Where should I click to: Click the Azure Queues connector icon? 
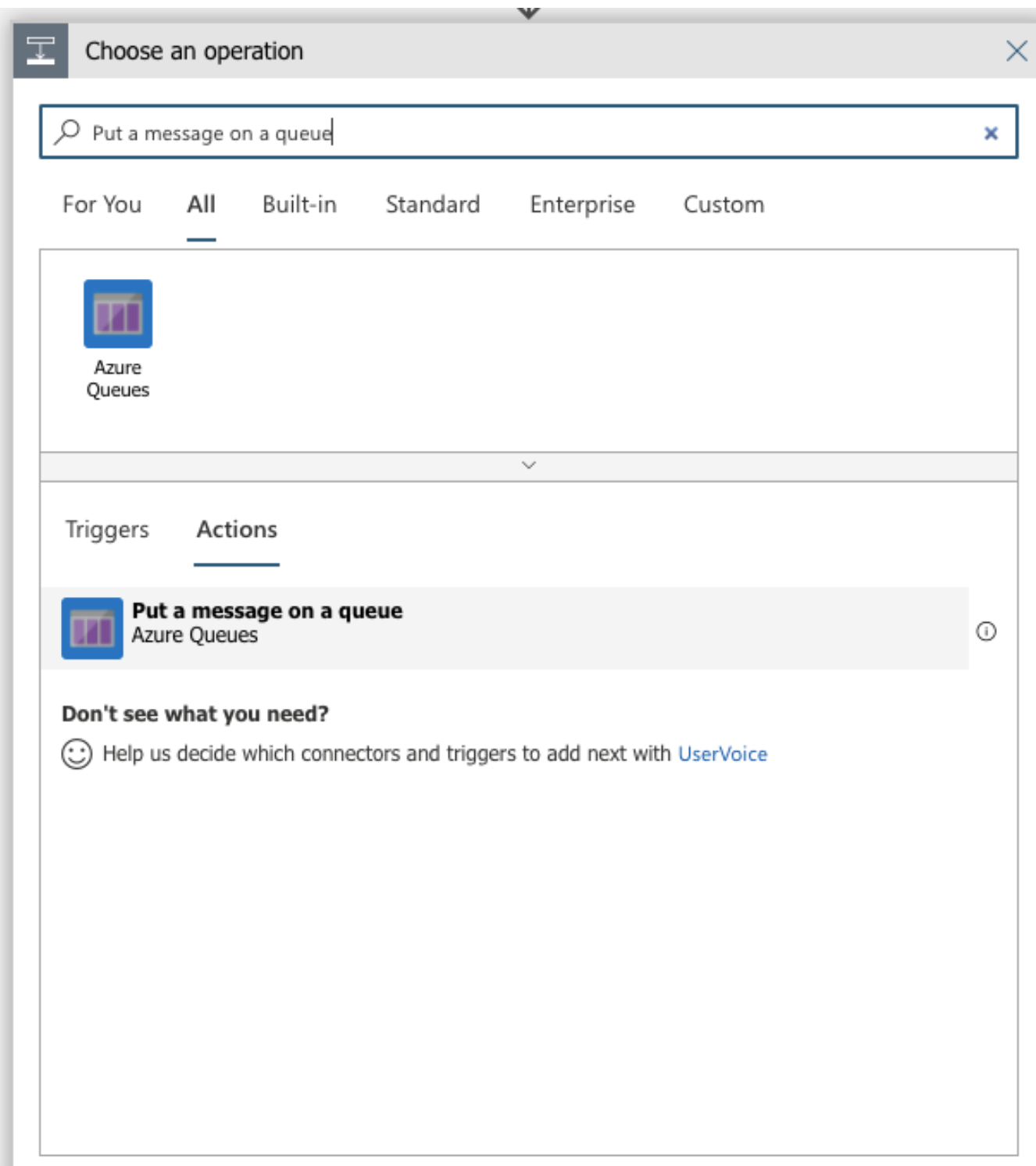coord(118,313)
